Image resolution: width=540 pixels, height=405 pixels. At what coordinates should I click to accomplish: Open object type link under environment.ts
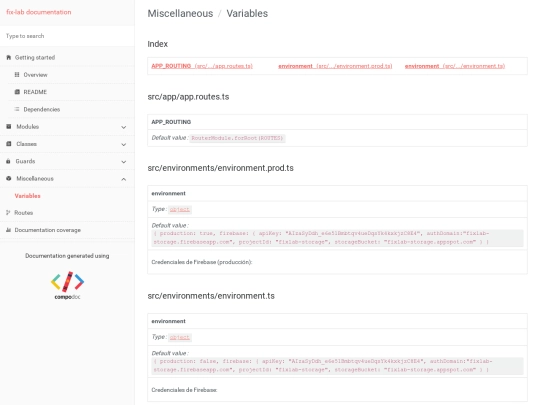180,337
